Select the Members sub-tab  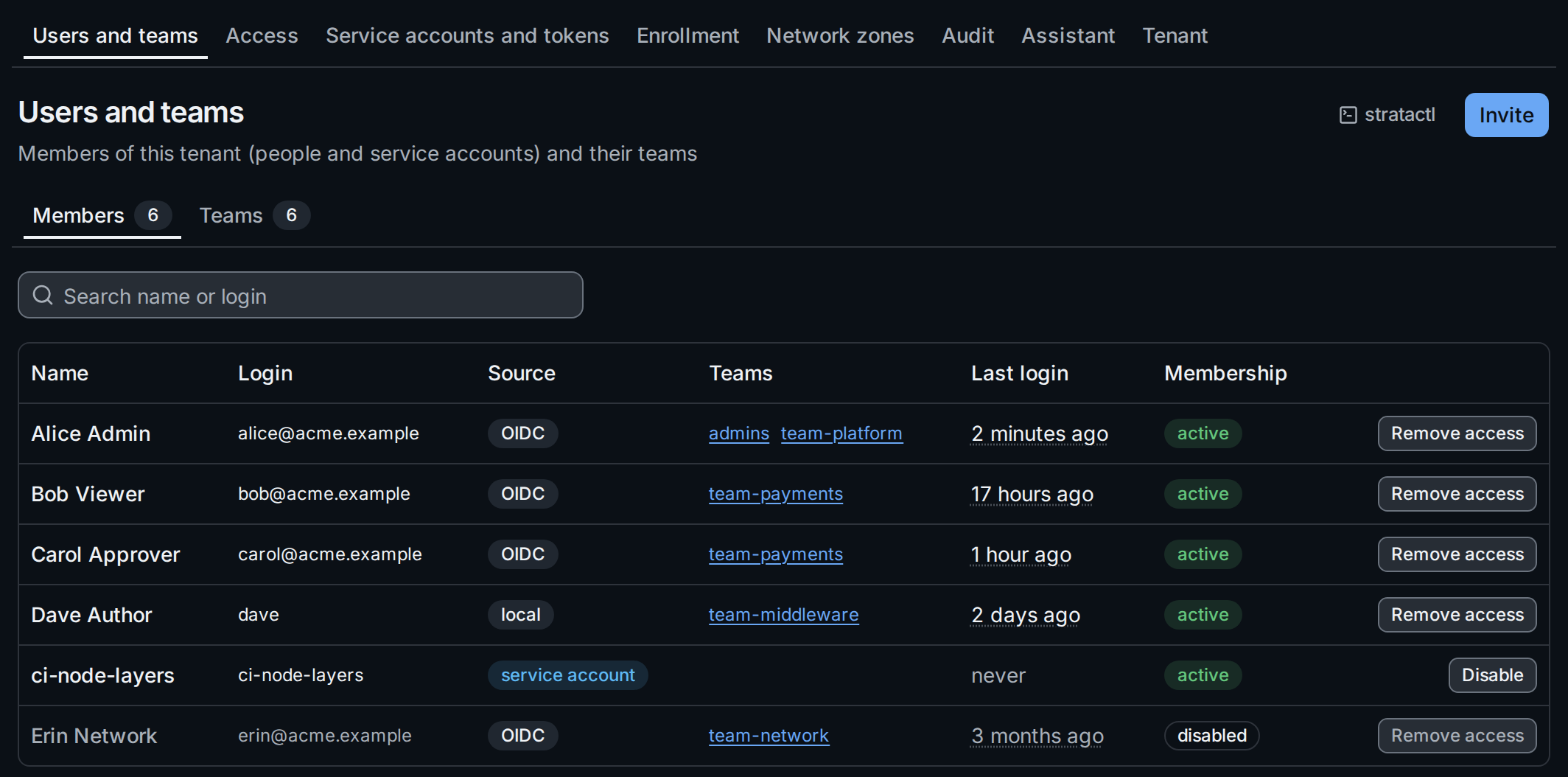[x=102, y=215]
